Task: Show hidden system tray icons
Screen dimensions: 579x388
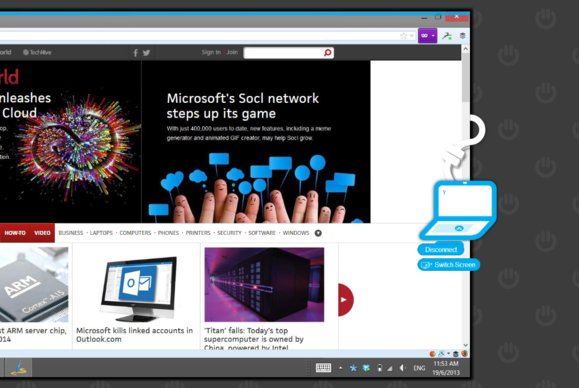Action: [340, 368]
